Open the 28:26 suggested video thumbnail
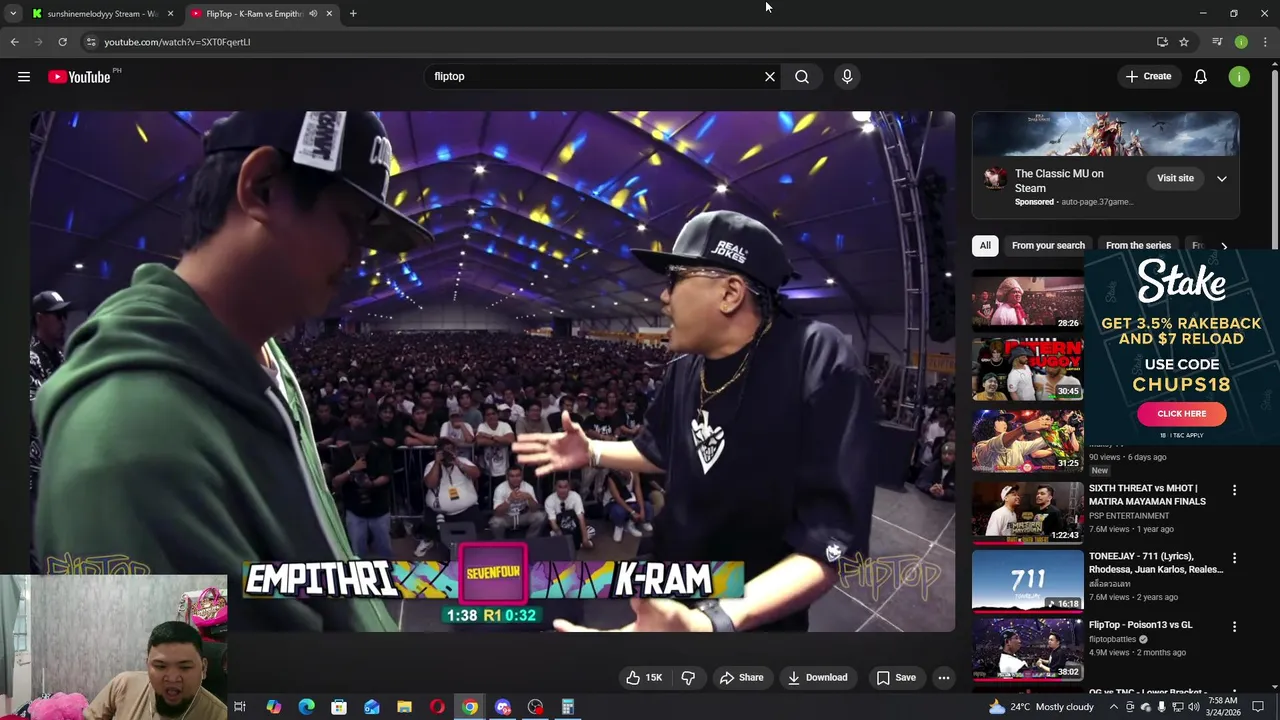Viewport: 1280px width, 720px height. point(1027,301)
